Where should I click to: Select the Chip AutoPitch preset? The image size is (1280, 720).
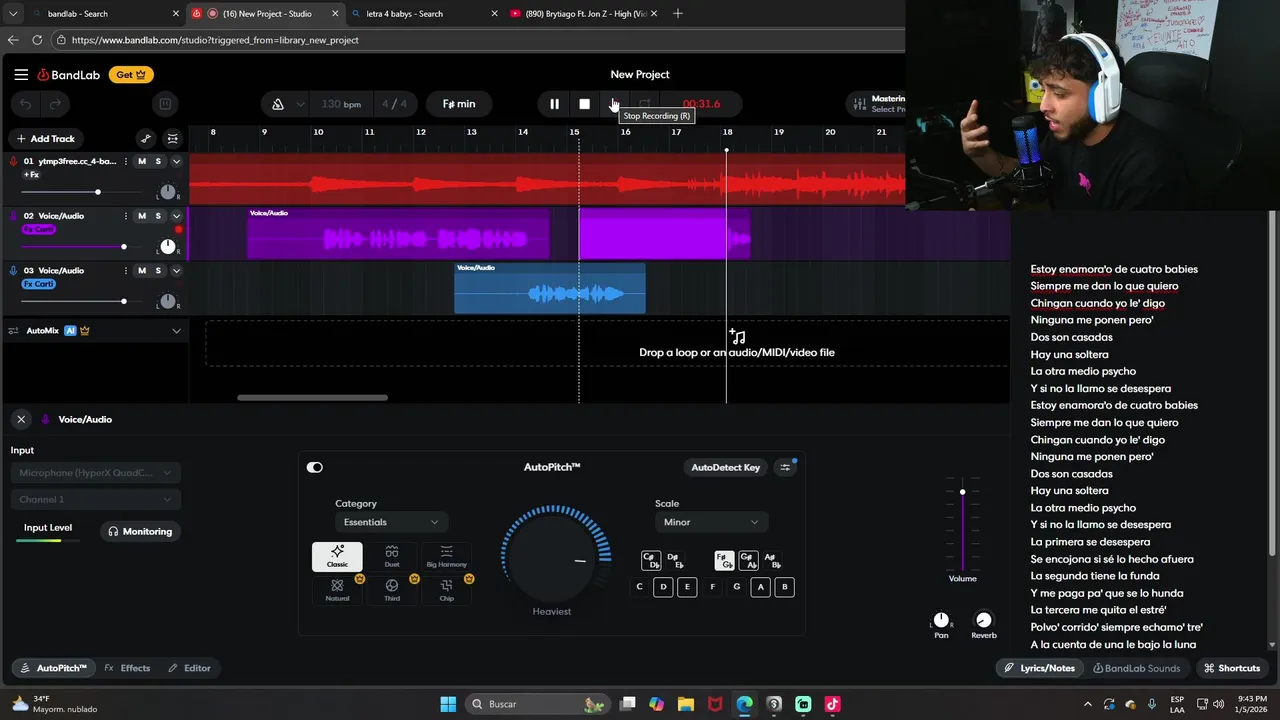446,590
